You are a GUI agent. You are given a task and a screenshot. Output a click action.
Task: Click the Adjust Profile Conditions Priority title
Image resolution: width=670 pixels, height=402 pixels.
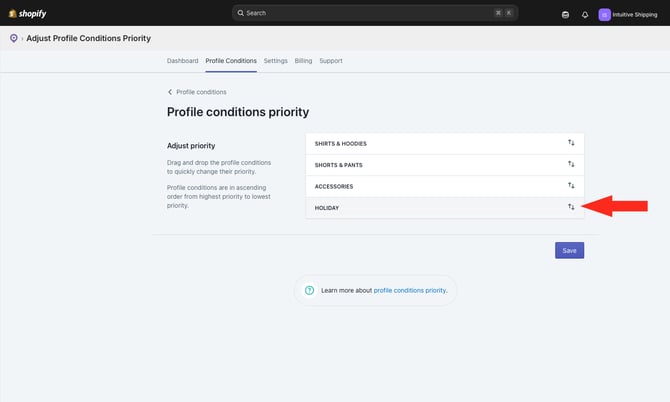pyautogui.click(x=88, y=38)
